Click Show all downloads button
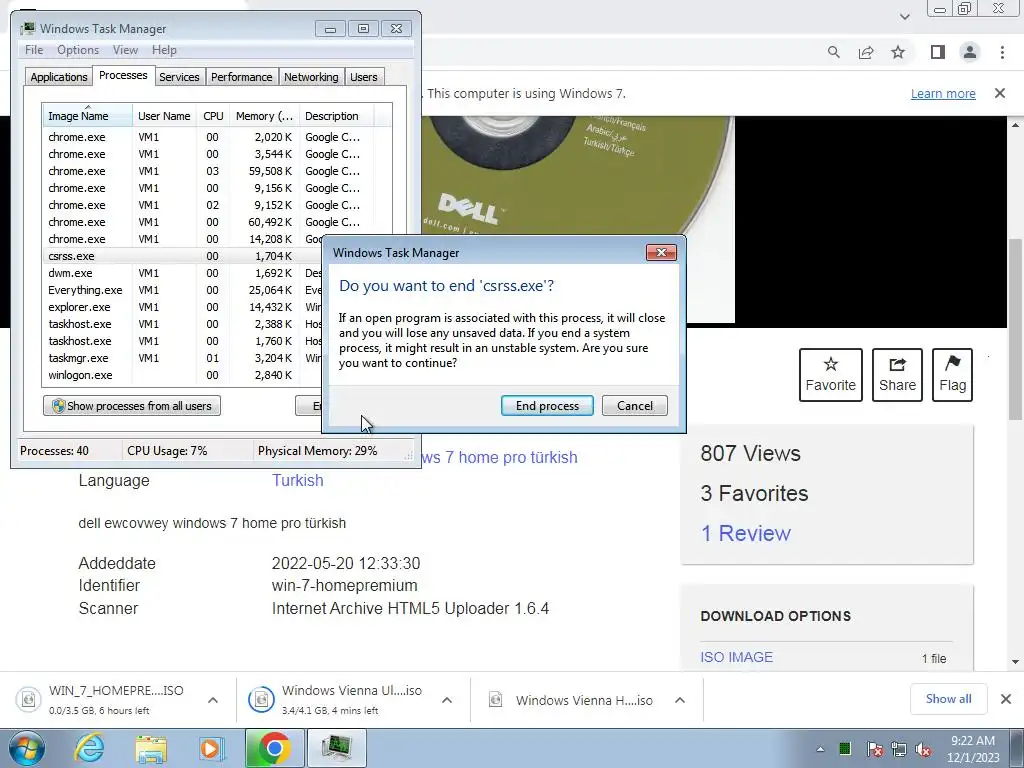1024x768 pixels. tap(948, 699)
